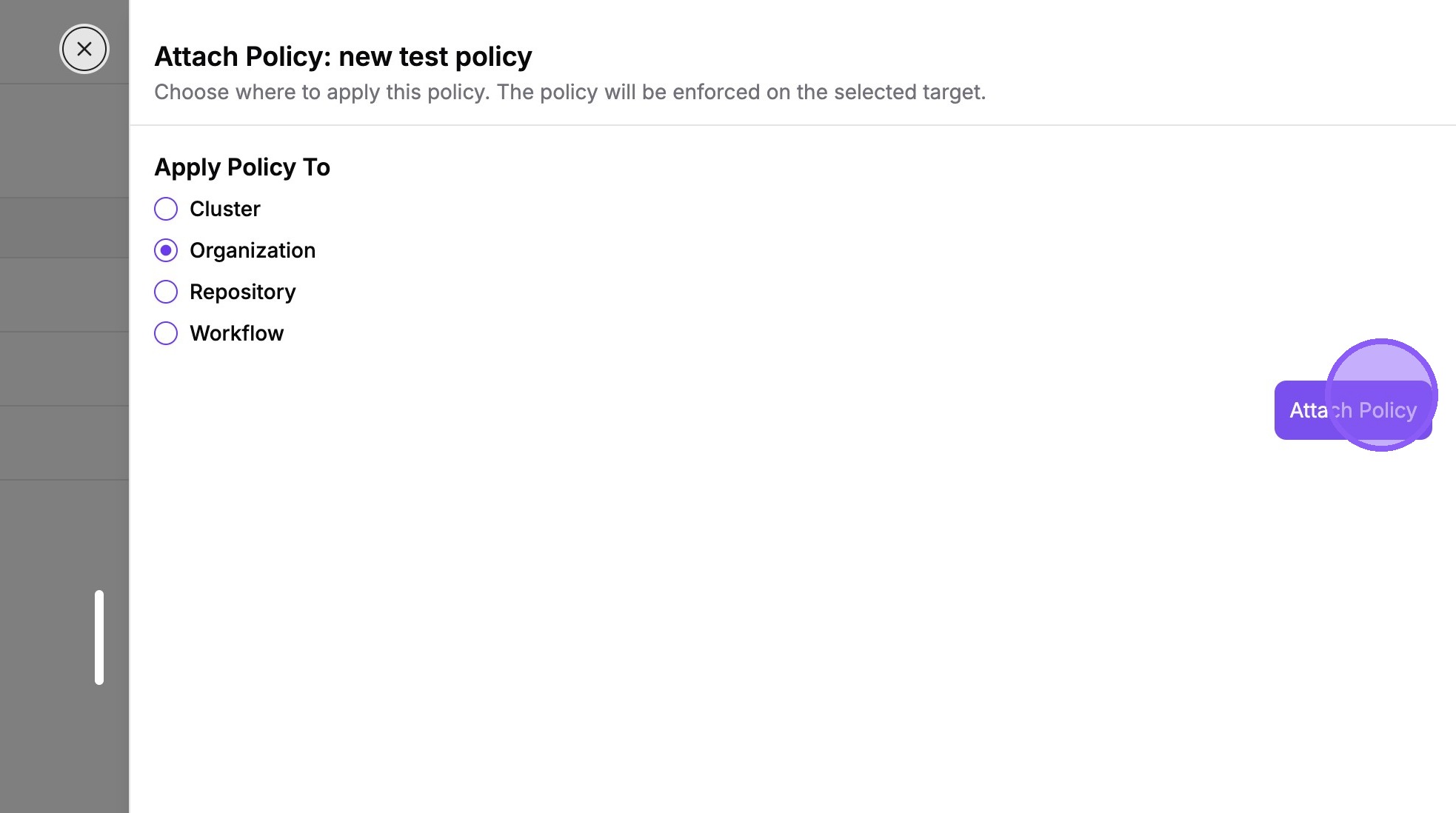The image size is (1456, 813).
Task: Select the Cluster radio button
Action: (x=166, y=209)
